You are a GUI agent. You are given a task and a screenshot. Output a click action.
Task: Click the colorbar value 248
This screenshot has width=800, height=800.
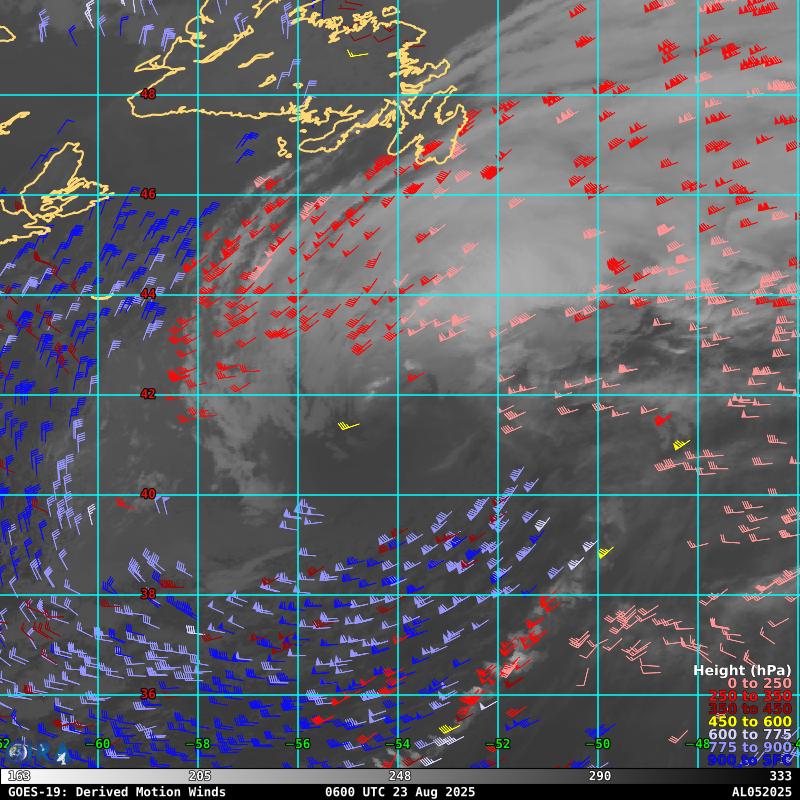click(400, 776)
